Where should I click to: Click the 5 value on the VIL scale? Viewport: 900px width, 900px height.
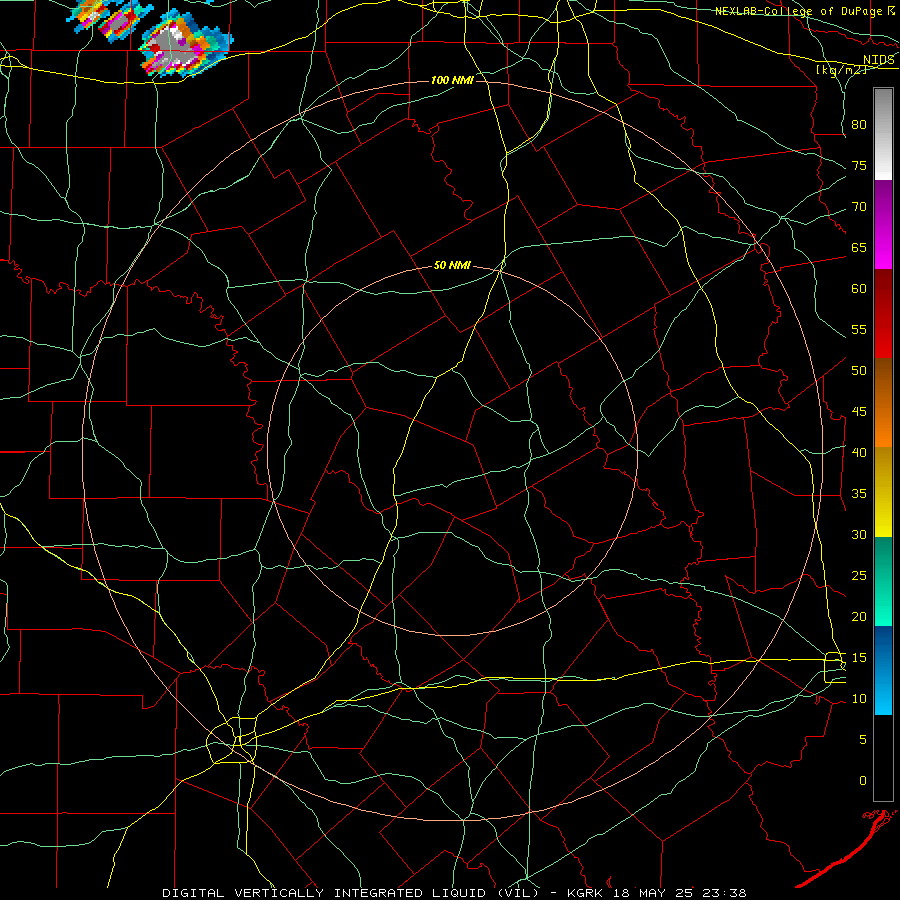click(863, 740)
